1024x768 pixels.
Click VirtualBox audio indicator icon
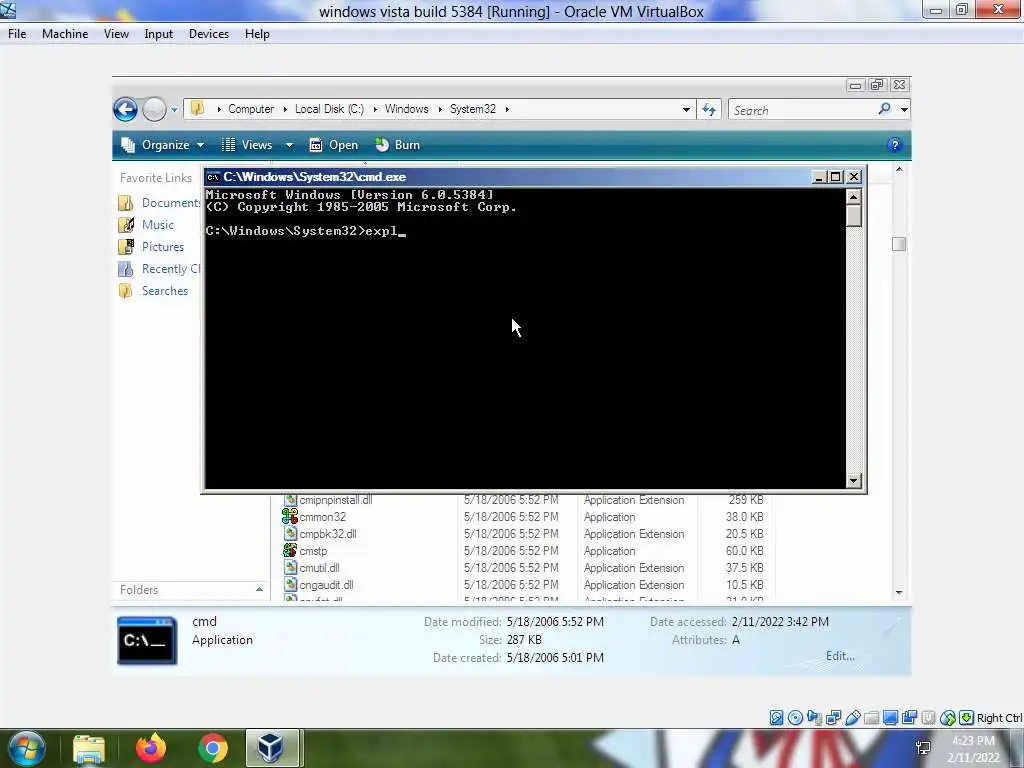(814, 718)
